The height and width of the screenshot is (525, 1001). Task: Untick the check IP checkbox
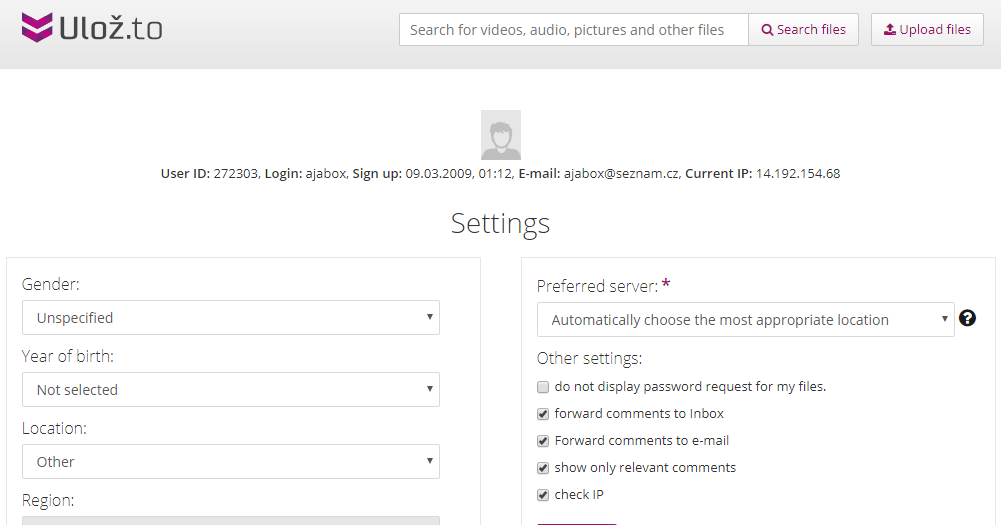[543, 495]
